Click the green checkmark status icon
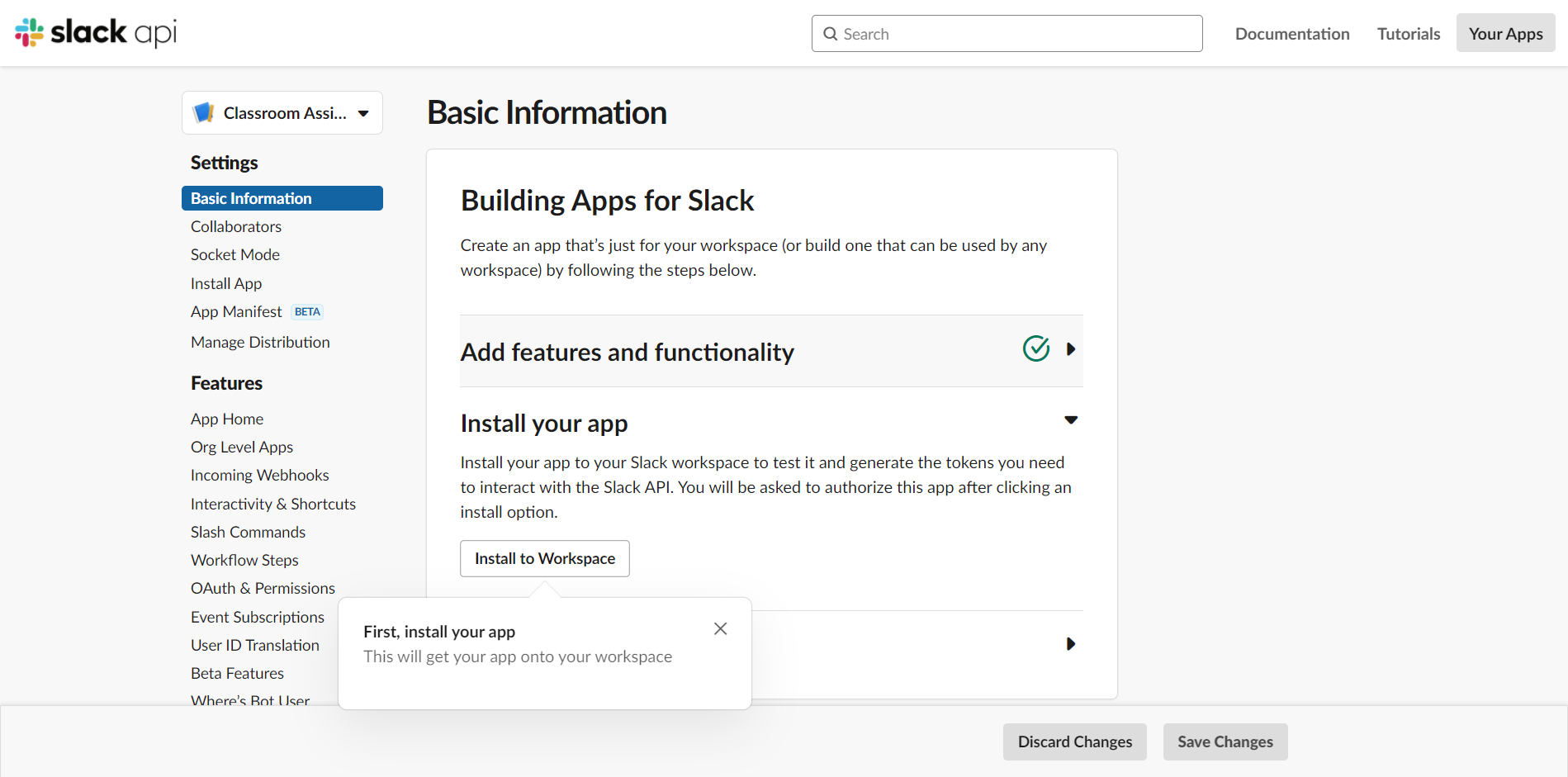The height and width of the screenshot is (777, 1568). 1035,349
